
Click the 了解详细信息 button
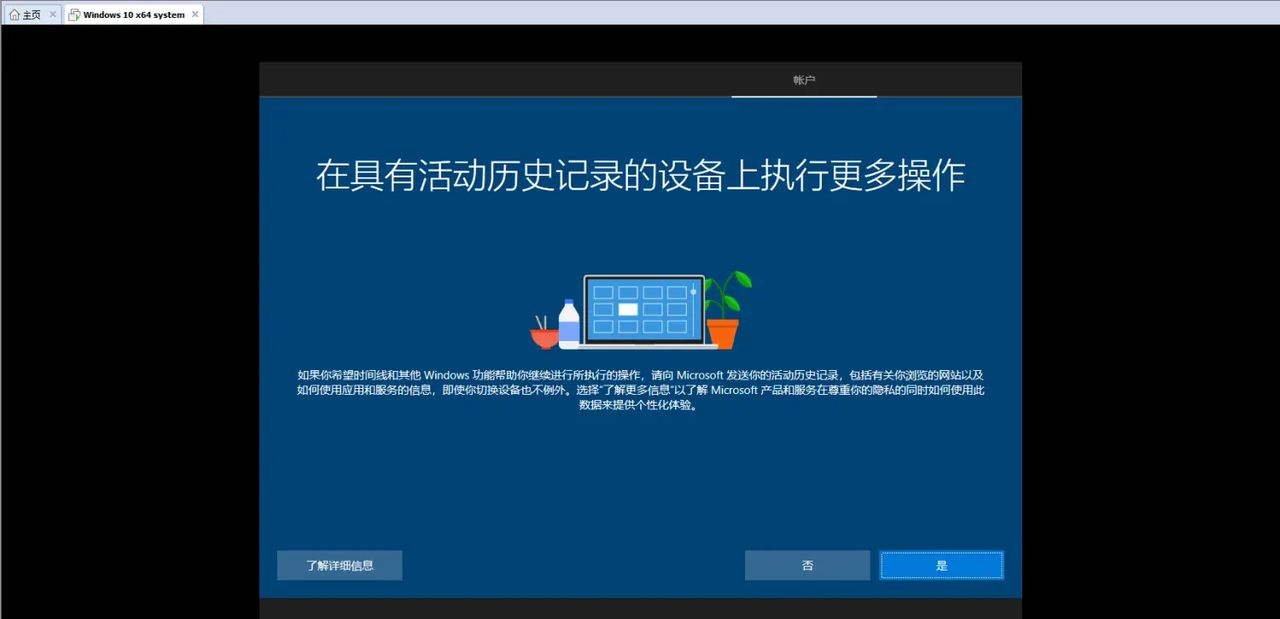[340, 565]
